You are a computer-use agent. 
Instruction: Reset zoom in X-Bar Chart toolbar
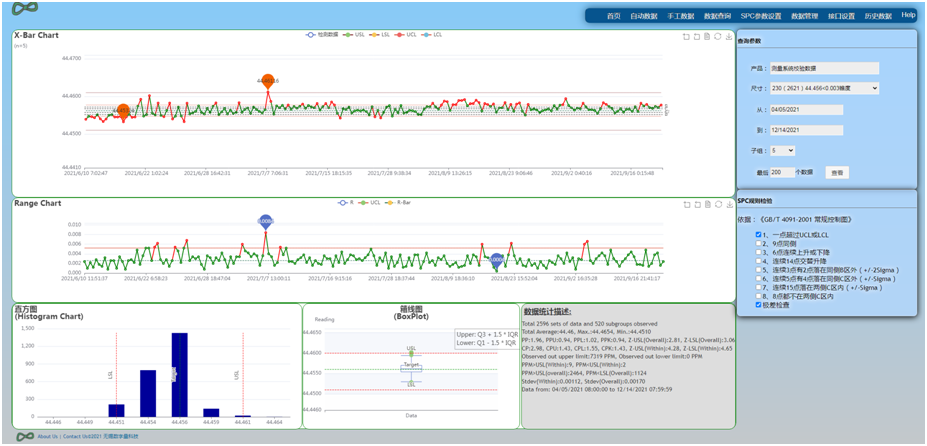697,37
